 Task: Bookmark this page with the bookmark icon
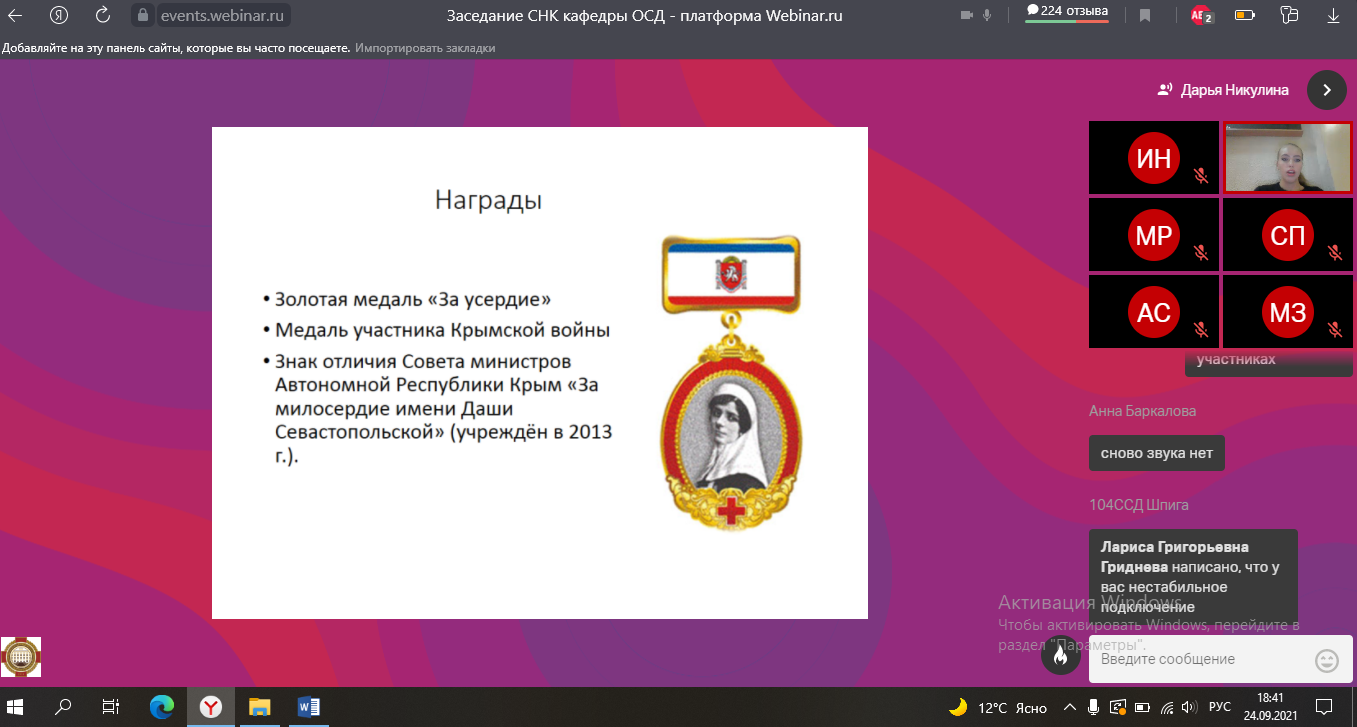coord(1145,15)
